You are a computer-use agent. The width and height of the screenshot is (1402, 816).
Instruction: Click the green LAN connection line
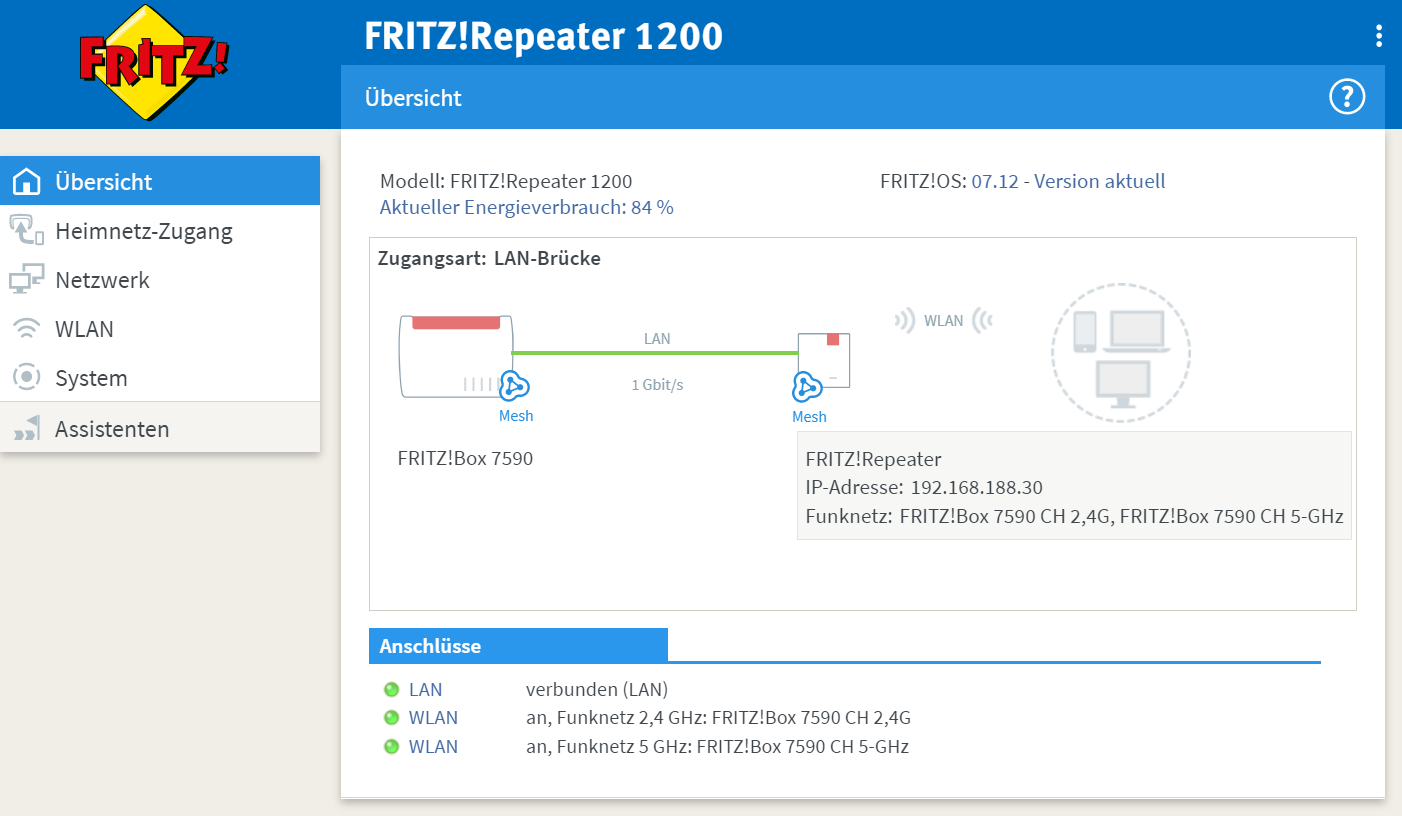point(654,353)
